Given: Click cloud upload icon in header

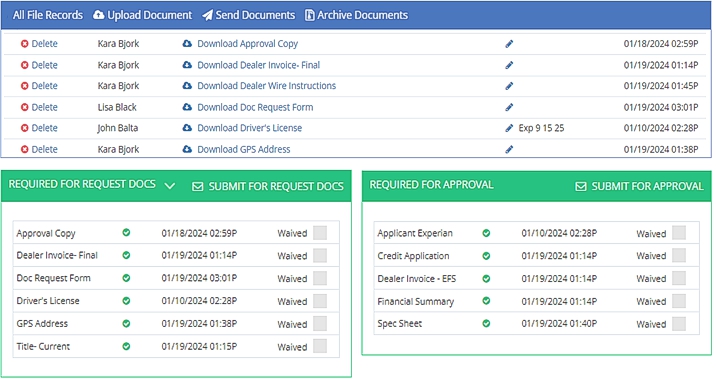Looking at the screenshot, I should (99, 15).
